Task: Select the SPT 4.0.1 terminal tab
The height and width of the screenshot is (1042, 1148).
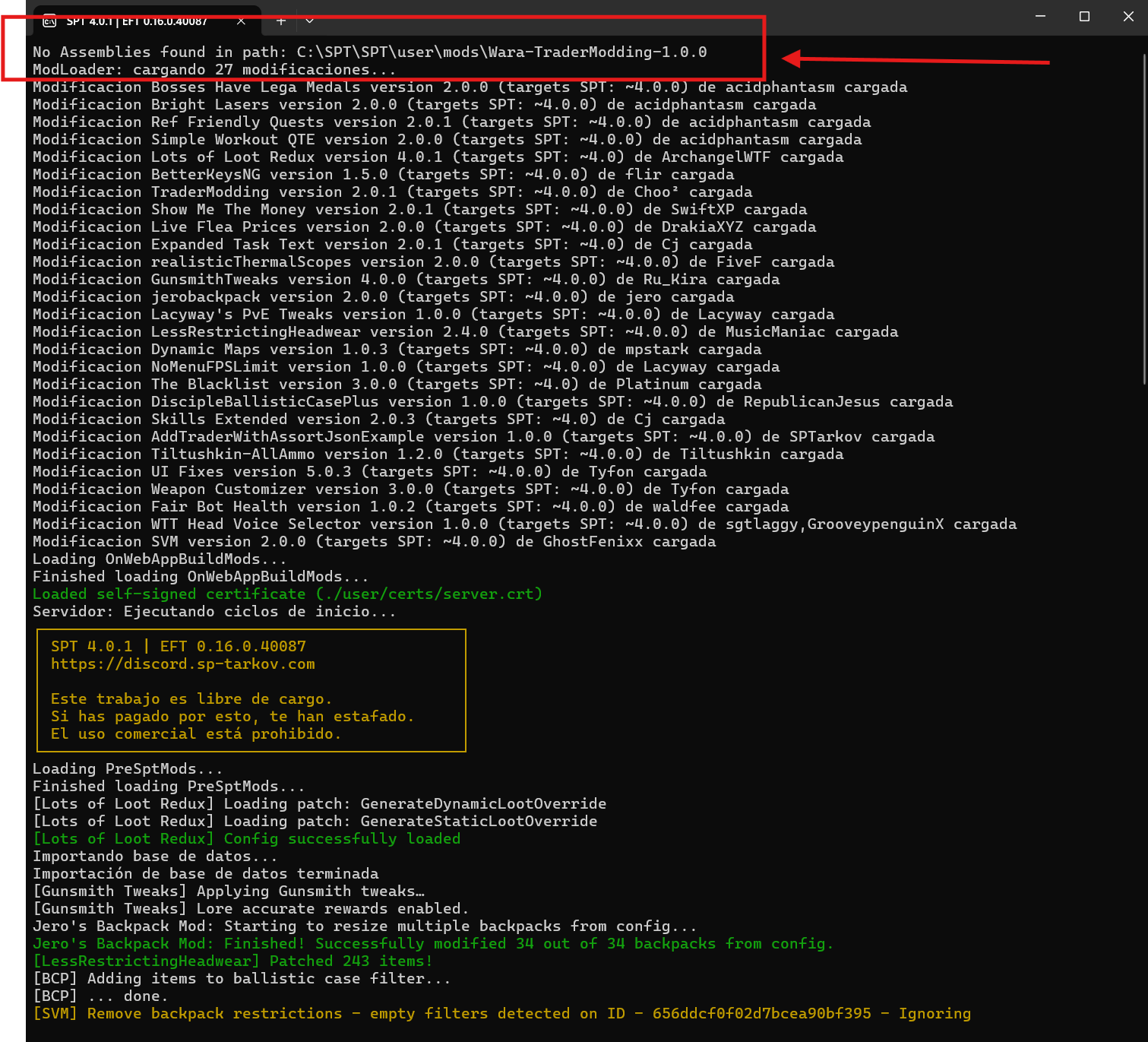Action: pyautogui.click(x=147, y=21)
